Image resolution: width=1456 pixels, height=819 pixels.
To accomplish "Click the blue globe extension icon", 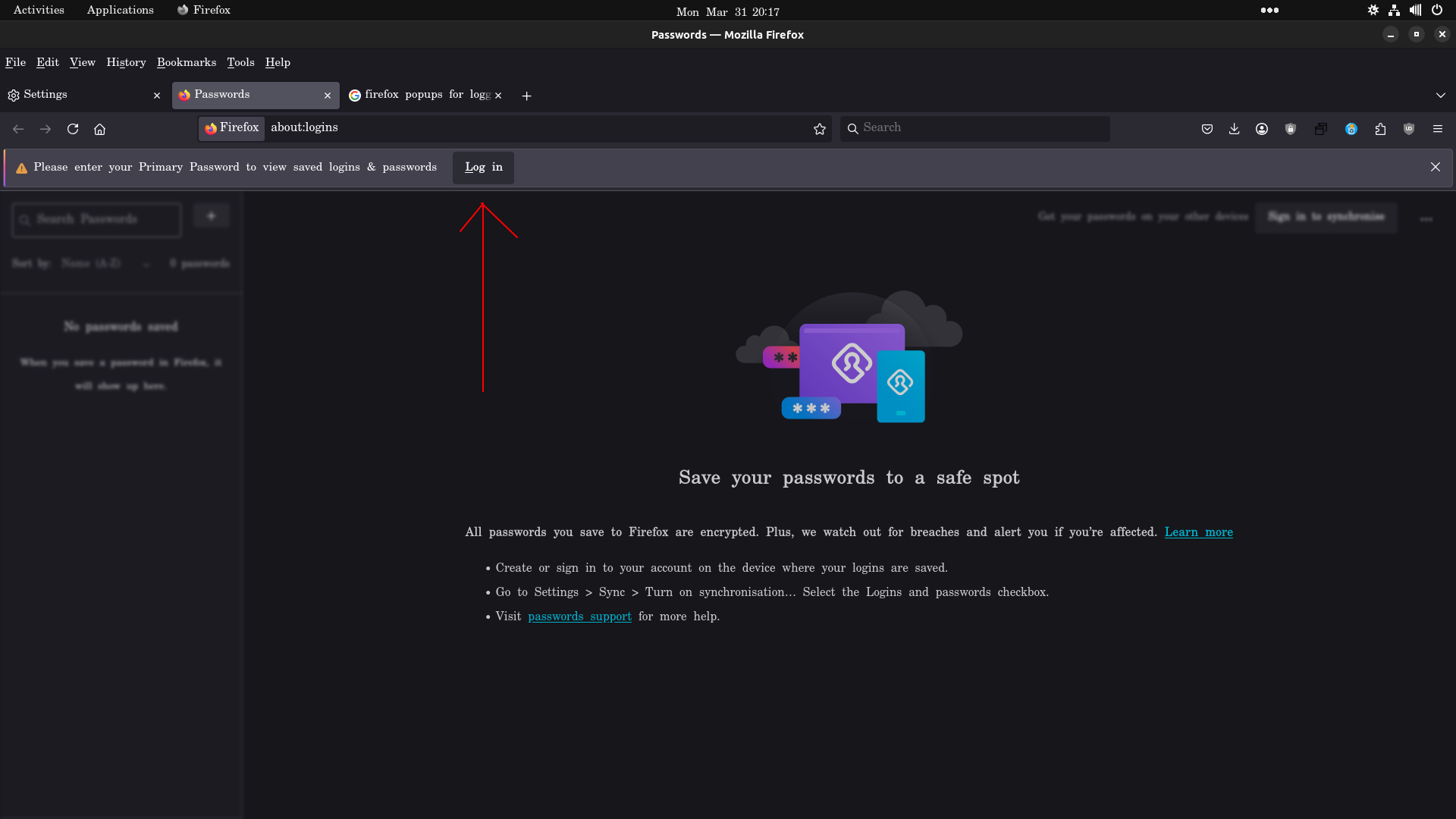I will click(x=1351, y=129).
